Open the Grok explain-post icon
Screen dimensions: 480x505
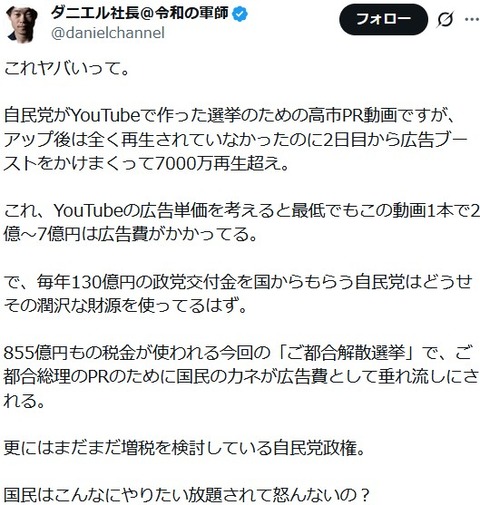[445, 20]
